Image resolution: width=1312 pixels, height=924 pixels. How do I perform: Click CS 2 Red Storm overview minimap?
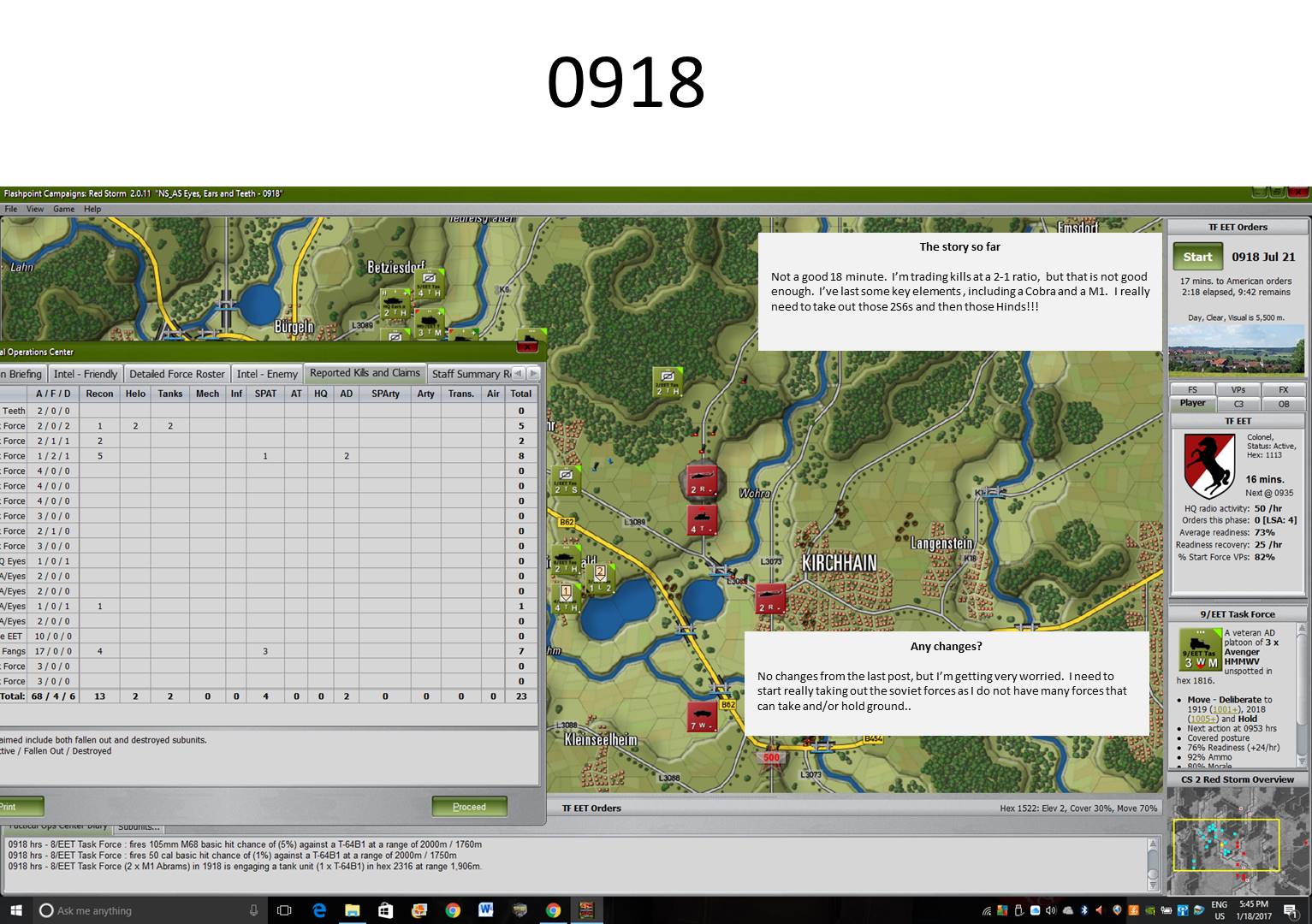(x=1237, y=840)
